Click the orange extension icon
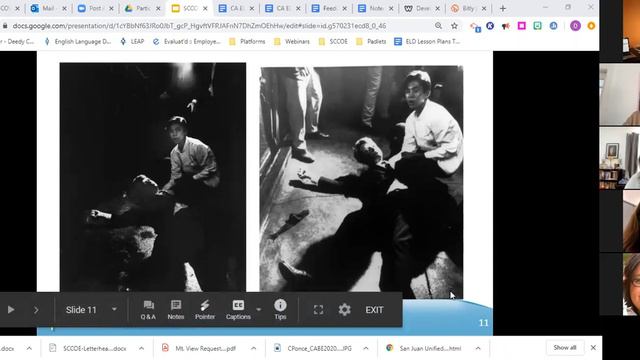640x360 pixels. pos(591,26)
